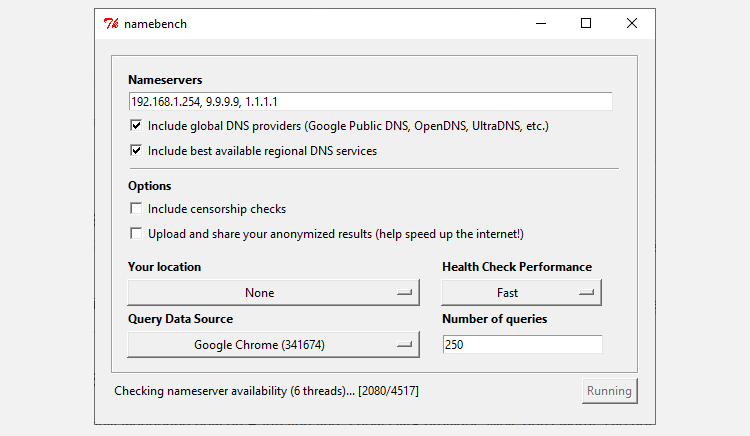The image size is (750, 436).
Task: Uncheck Include global DNS providers checkbox
Action: (x=135, y=126)
